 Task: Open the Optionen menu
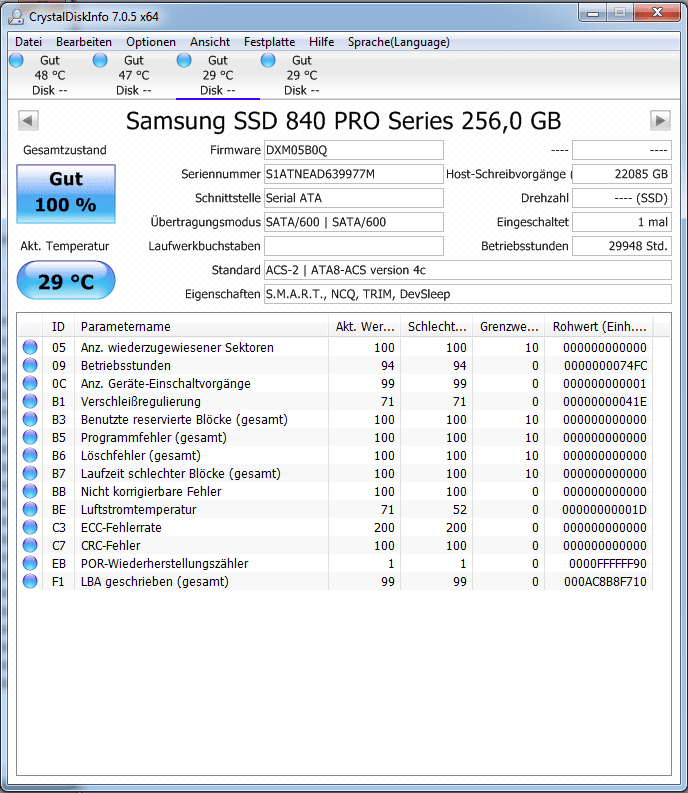151,42
